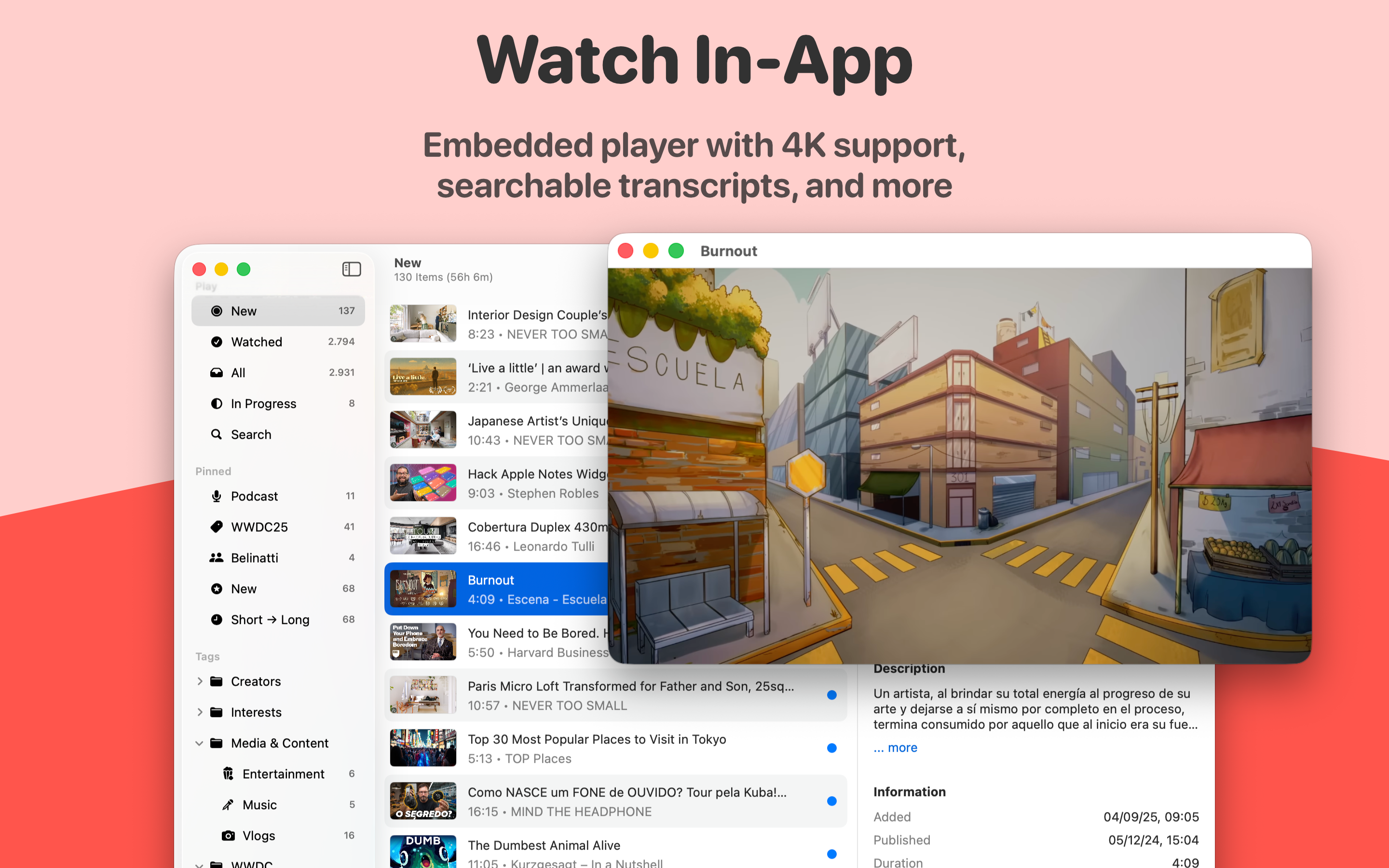Click the Burnout player video frame
1389x868 pixels.
(x=960, y=465)
